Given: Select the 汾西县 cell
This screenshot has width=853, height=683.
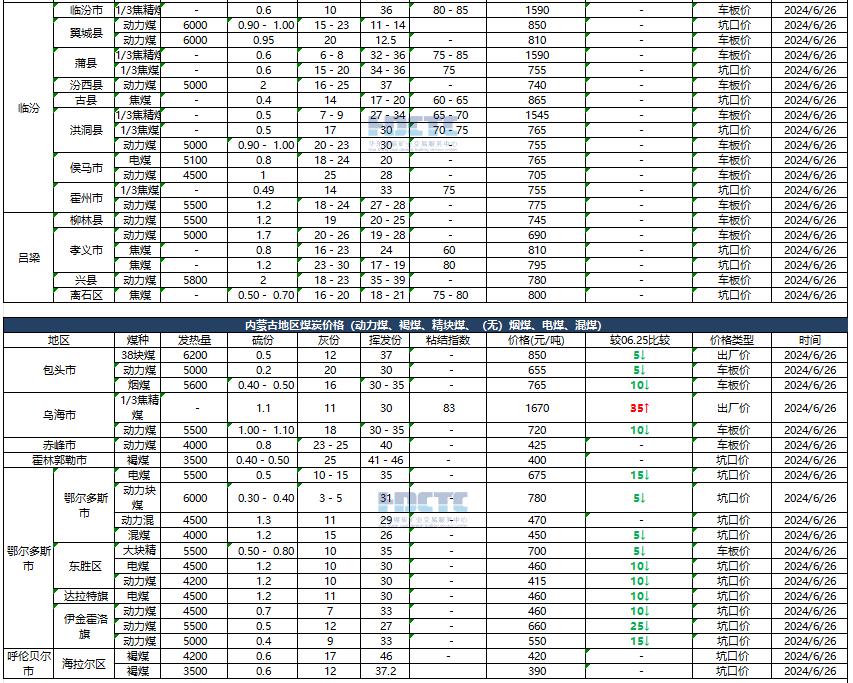Looking at the screenshot, I should click(84, 85).
